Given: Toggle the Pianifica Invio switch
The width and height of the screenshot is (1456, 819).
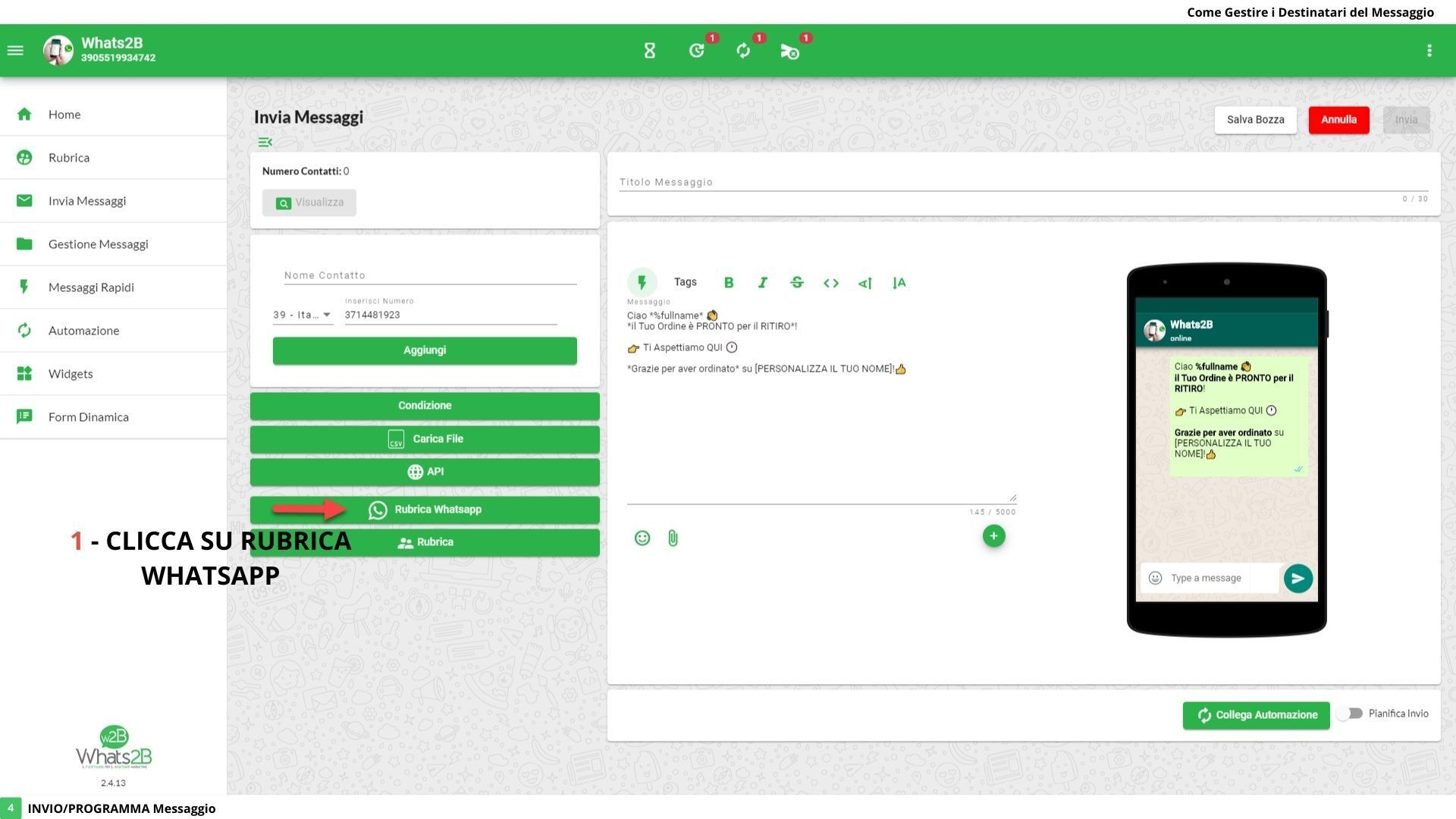Looking at the screenshot, I should pyautogui.click(x=1350, y=714).
